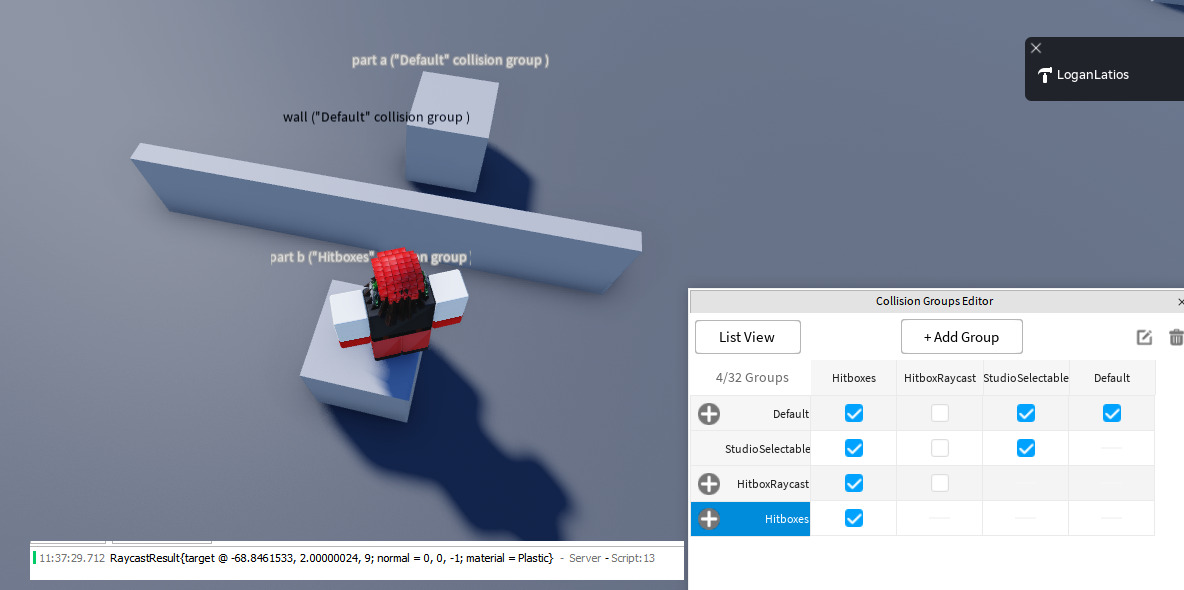Uncheck Default group's collision with Hitboxes
This screenshot has height=590, width=1184.
tap(853, 412)
